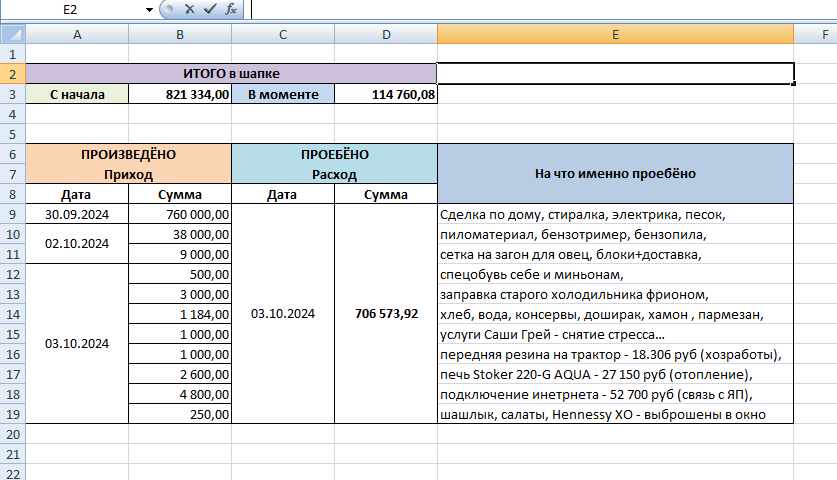
Task: Select row 20 header
Action: point(13,434)
